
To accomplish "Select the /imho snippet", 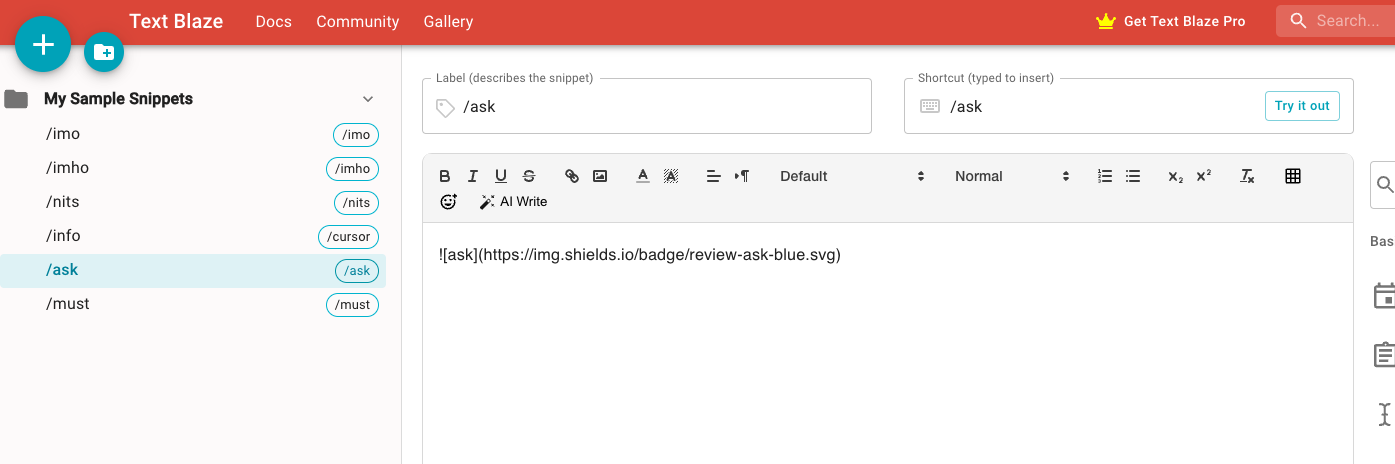I will pos(193,168).
